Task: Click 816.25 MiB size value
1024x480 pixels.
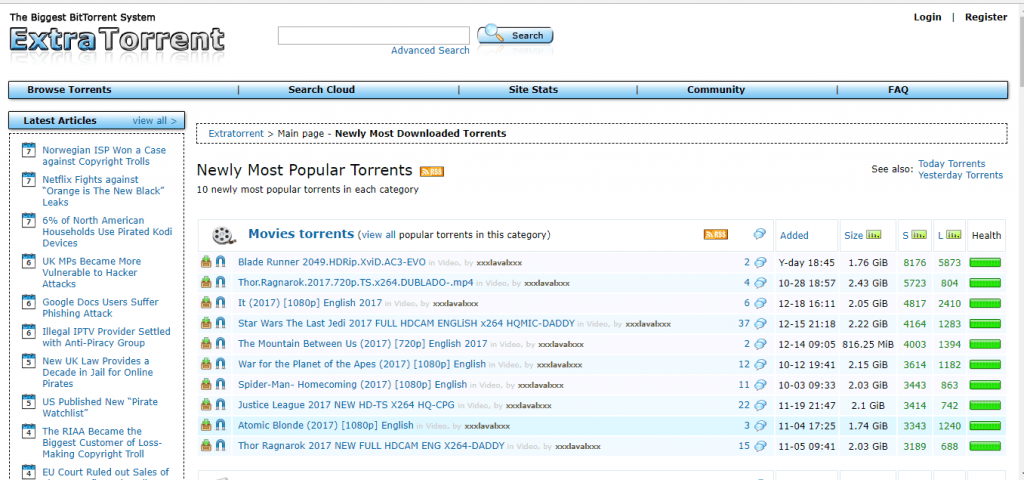Action: (866, 344)
